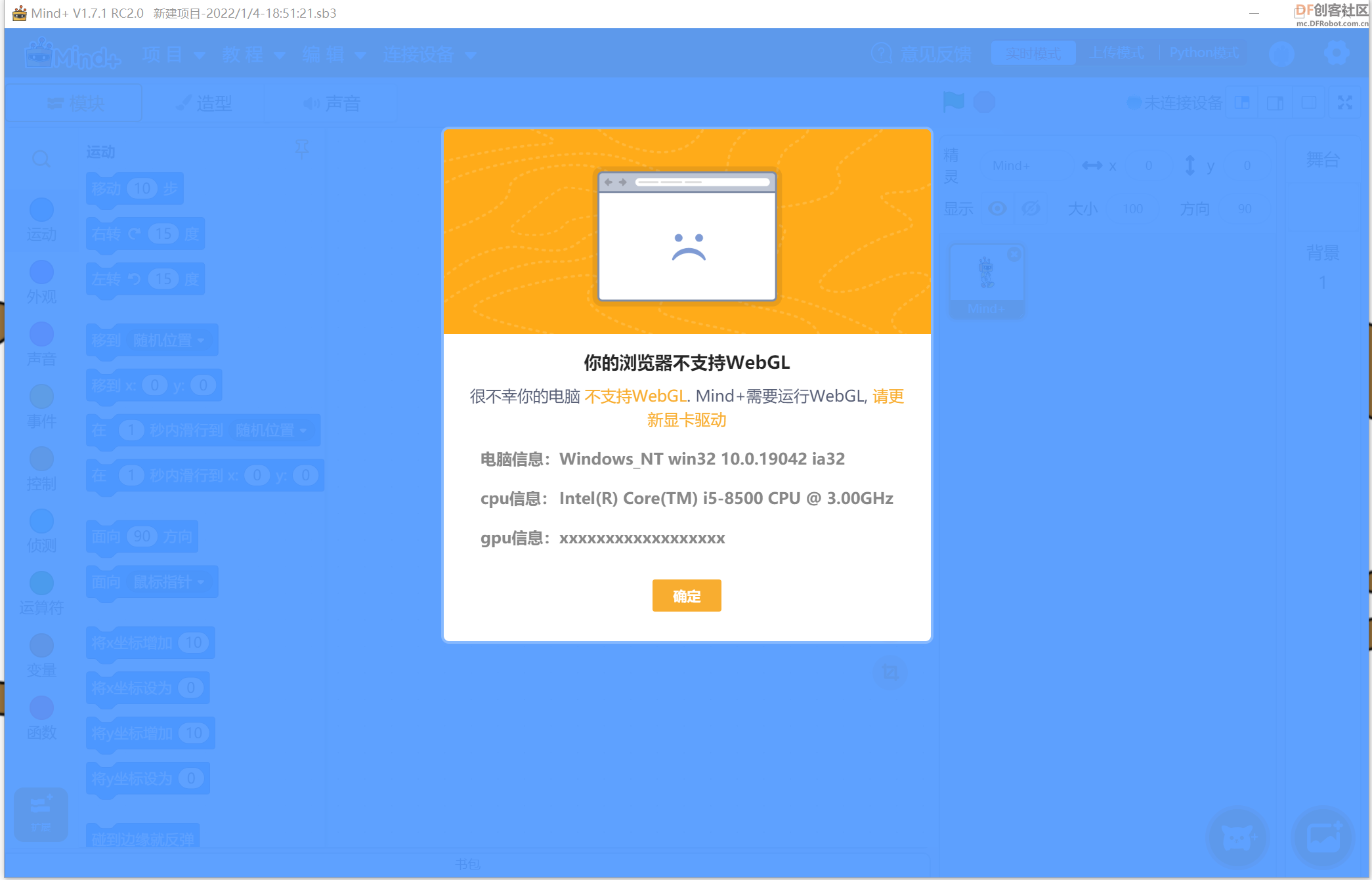Viewport: 1372px width, 880px height.
Task: Click the help icon beside 意见反馈
Action: point(882,53)
